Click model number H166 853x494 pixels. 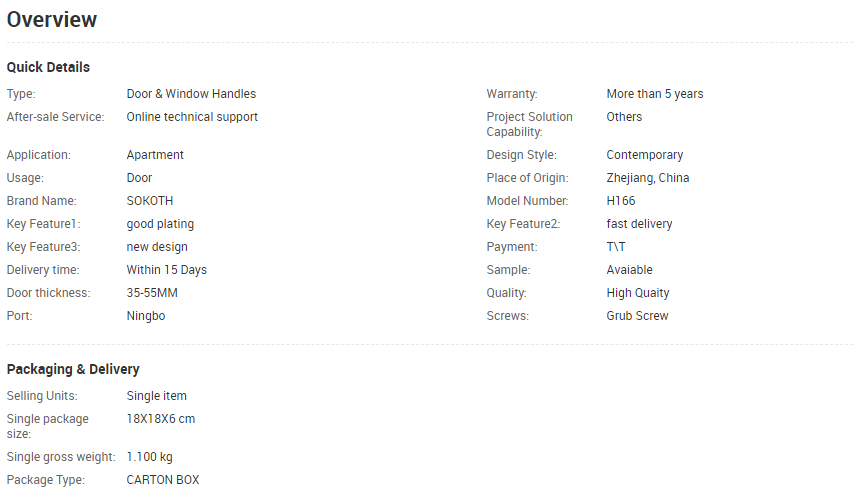point(621,201)
